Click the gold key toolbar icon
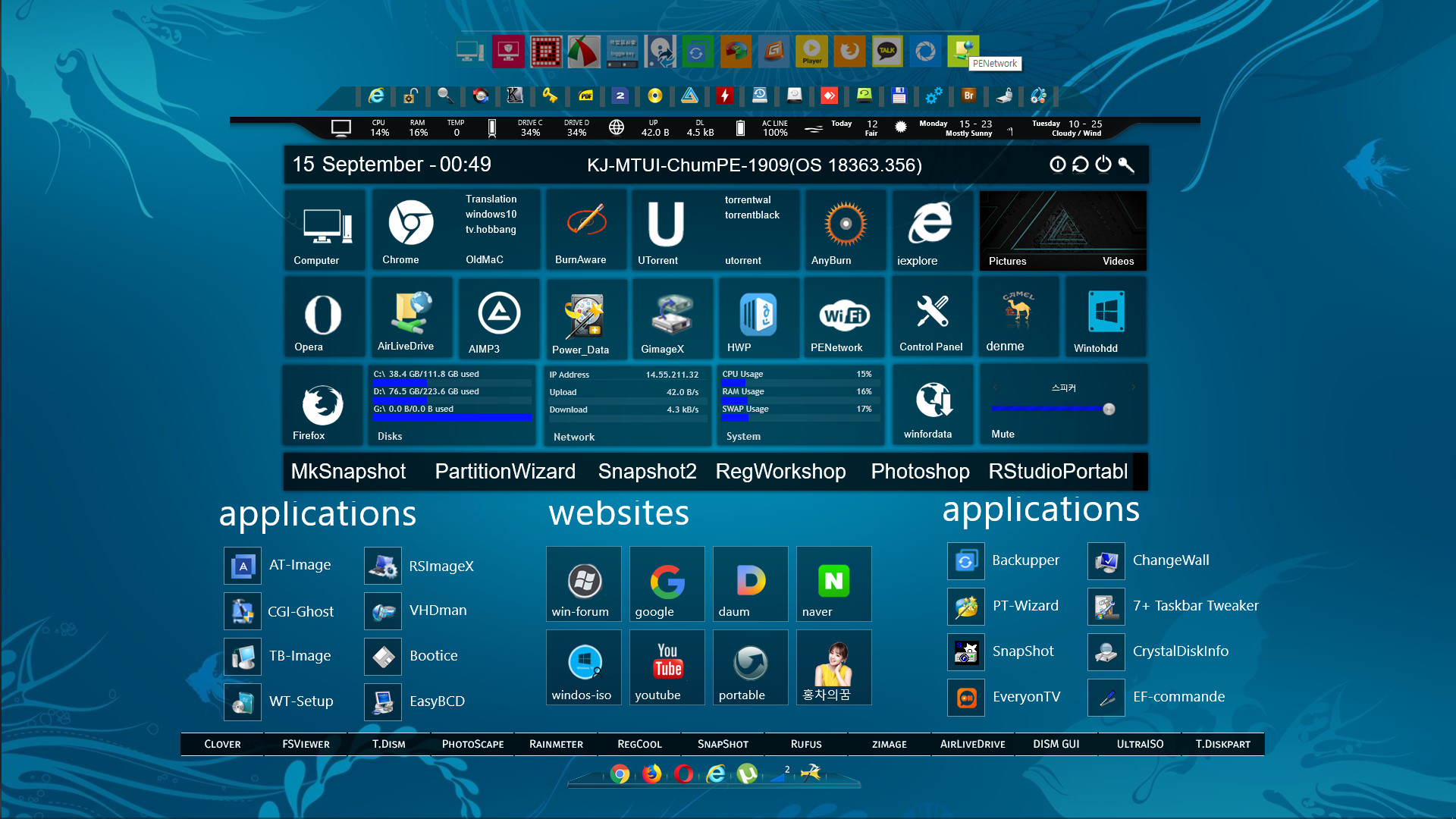1456x819 pixels. click(x=551, y=96)
